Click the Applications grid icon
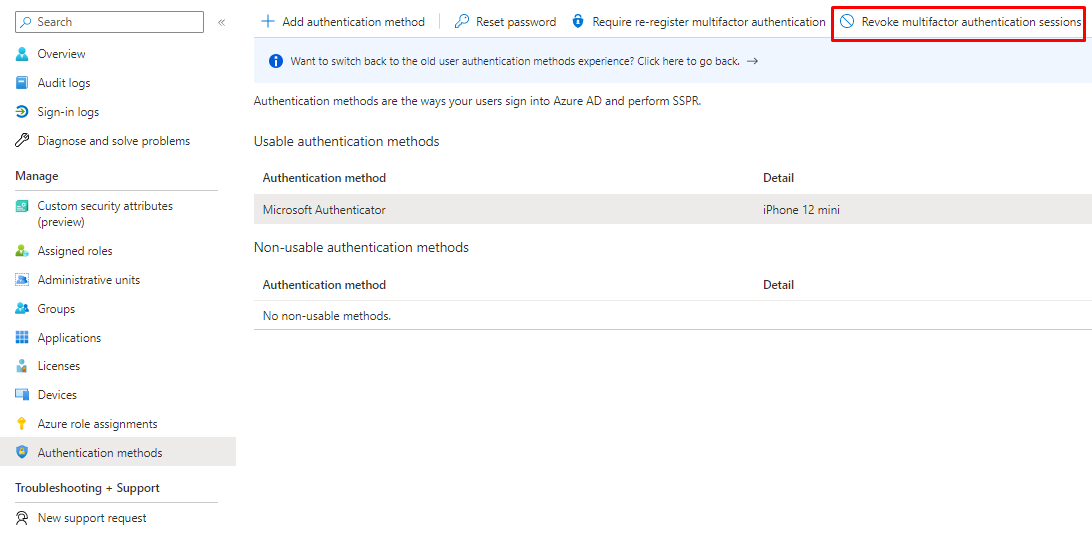 (x=22, y=338)
